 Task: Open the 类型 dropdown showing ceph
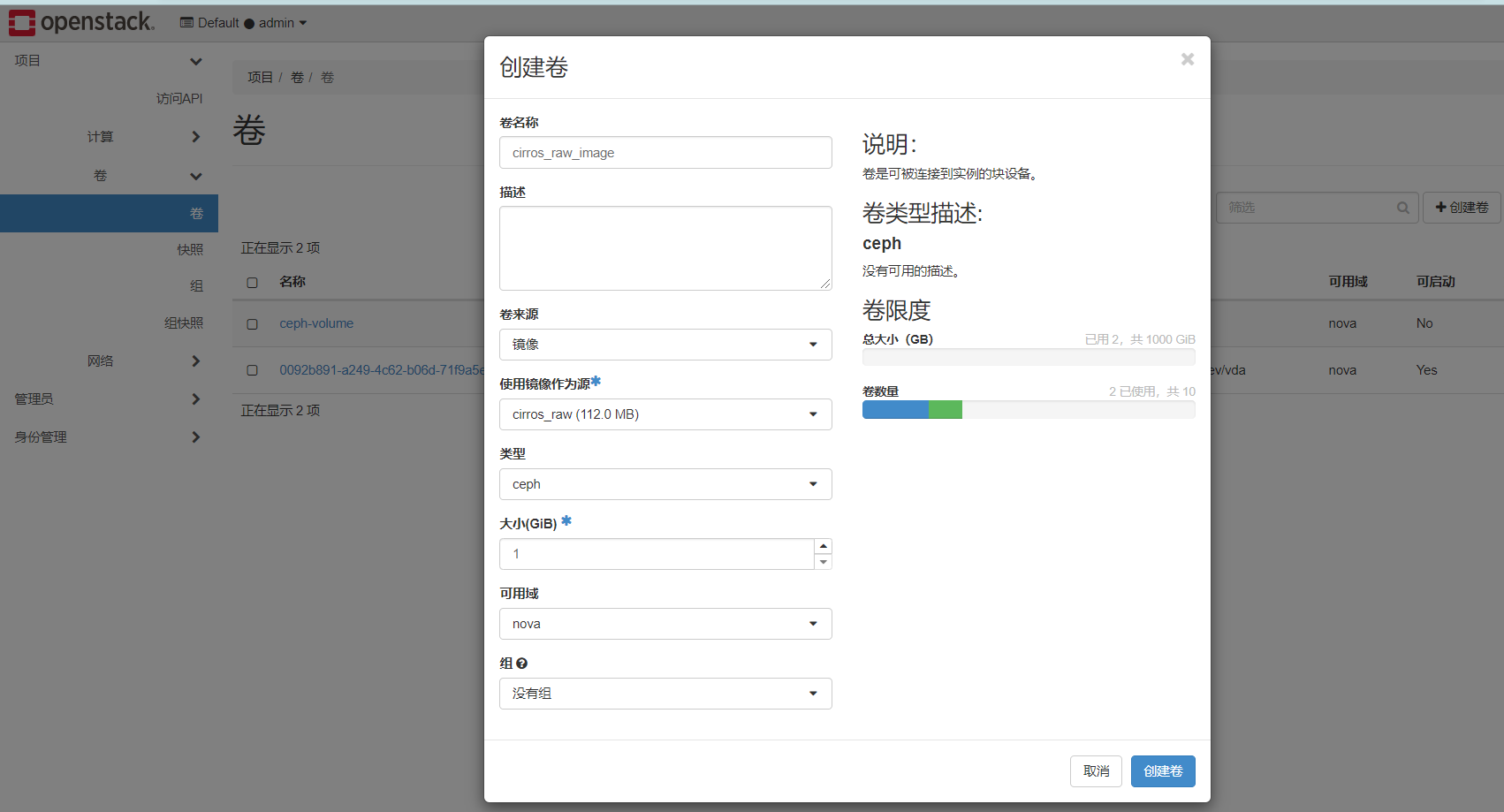point(665,484)
